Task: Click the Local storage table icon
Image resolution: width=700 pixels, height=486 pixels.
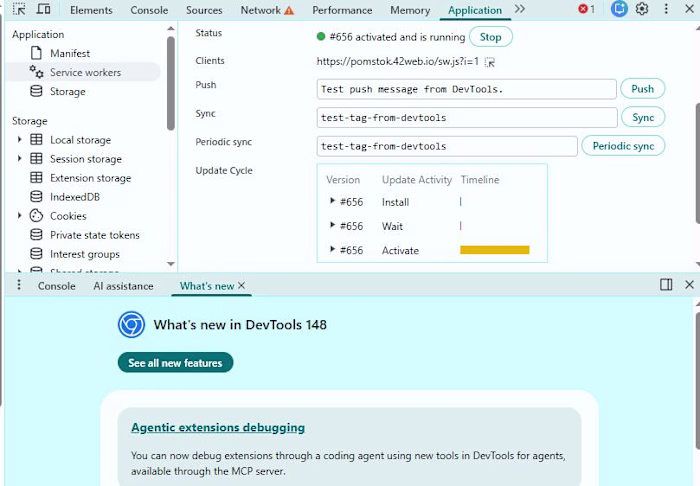Action: [36, 140]
